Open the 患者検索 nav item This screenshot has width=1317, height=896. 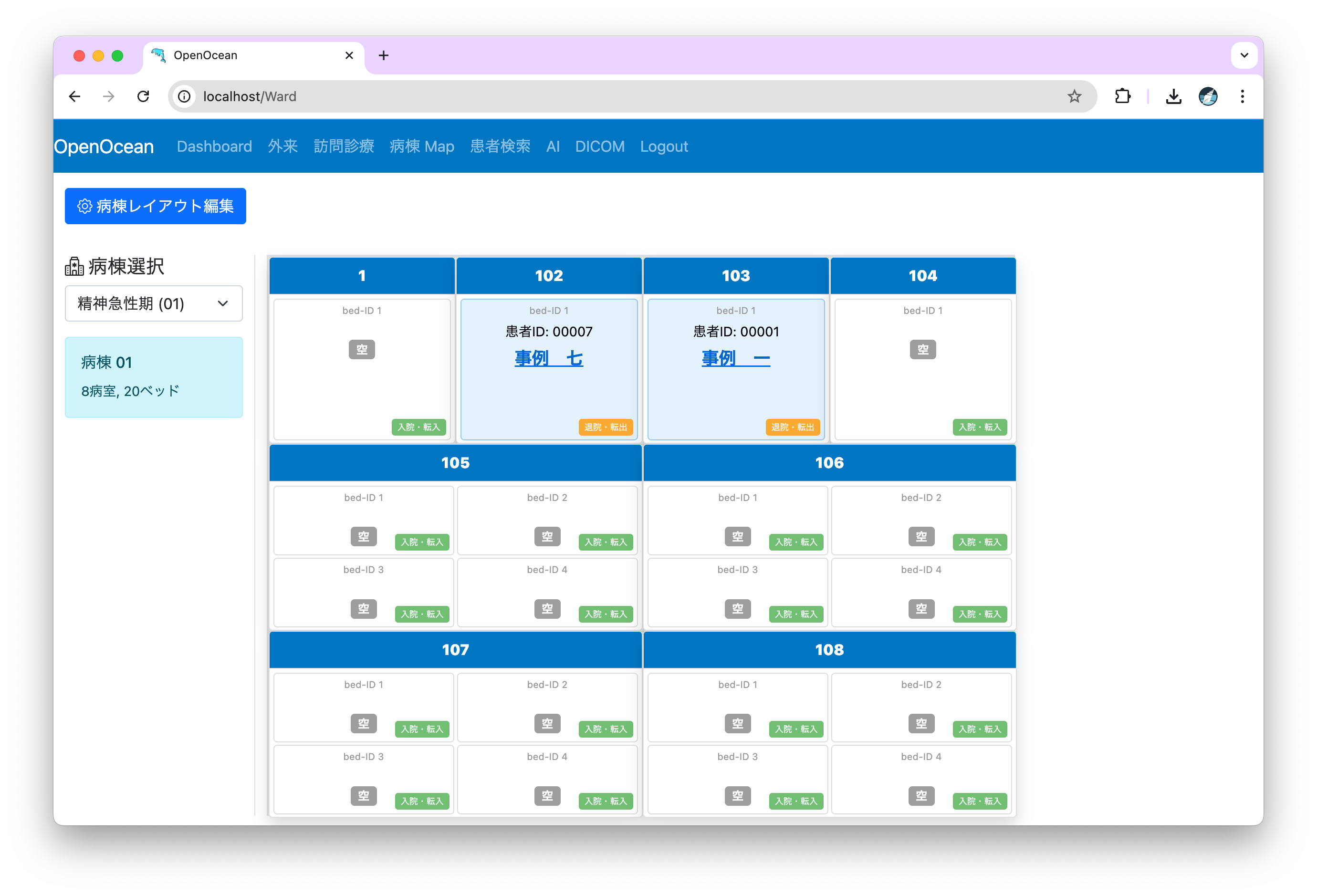tap(500, 146)
